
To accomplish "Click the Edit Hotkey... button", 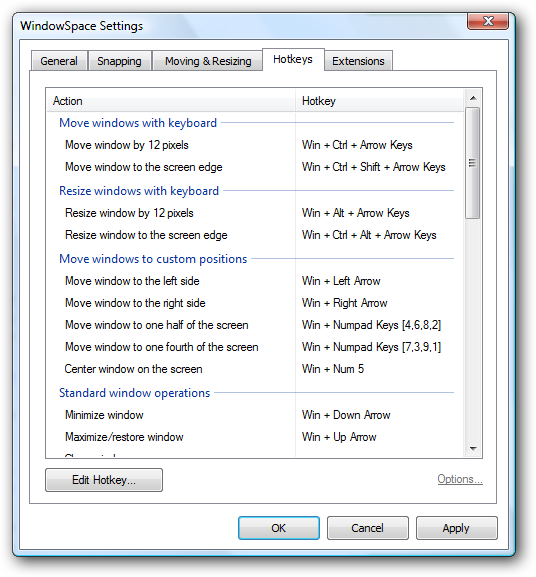I will coord(104,480).
